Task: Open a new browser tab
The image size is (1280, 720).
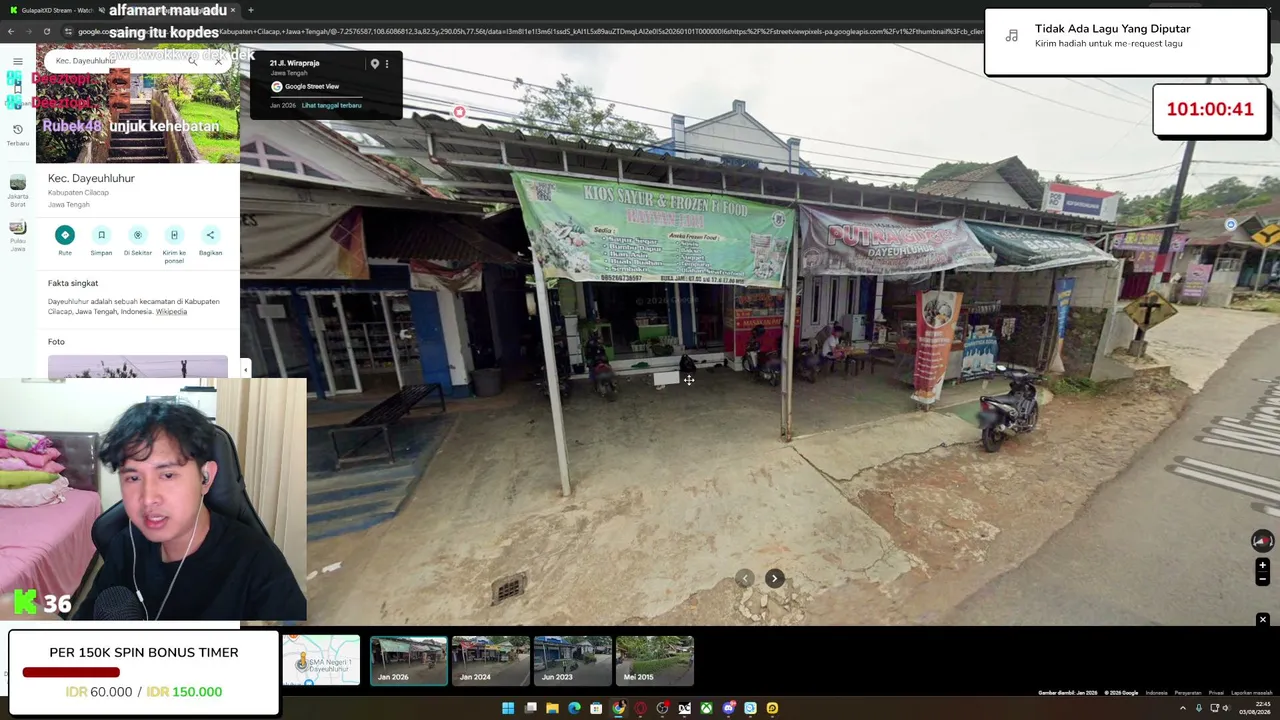Action: 250,10
